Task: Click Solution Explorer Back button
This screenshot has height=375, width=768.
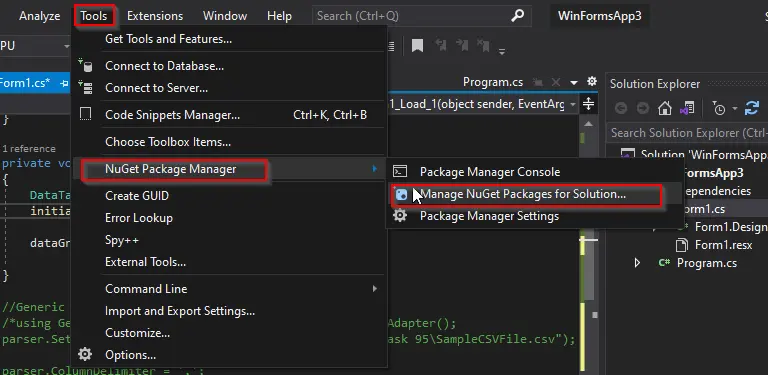Action: click(x=621, y=108)
